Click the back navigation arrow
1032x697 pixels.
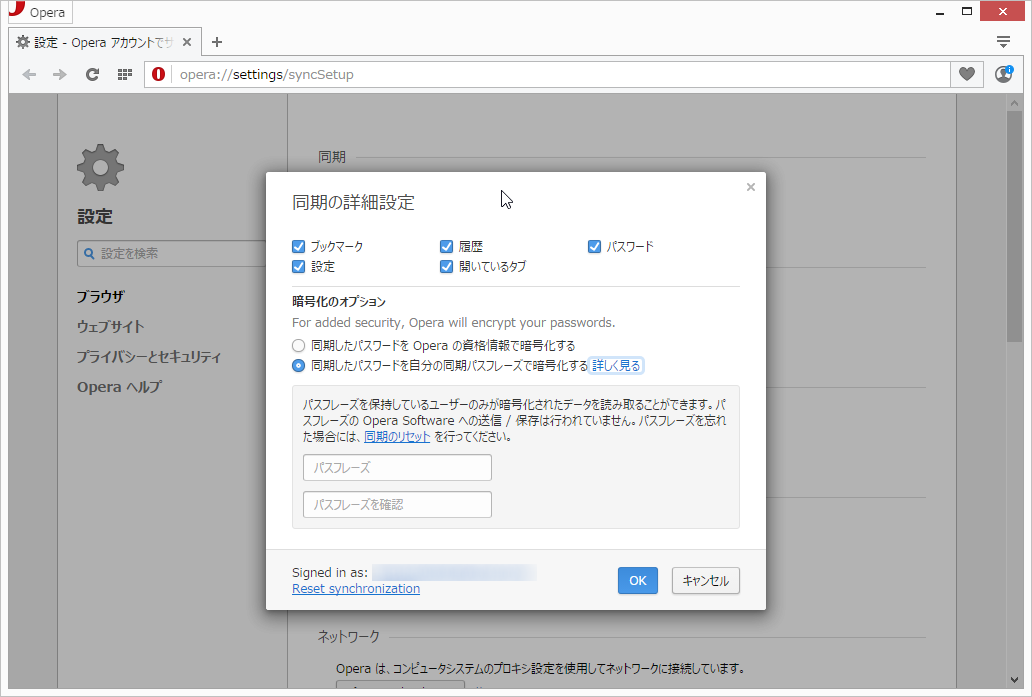(29, 74)
